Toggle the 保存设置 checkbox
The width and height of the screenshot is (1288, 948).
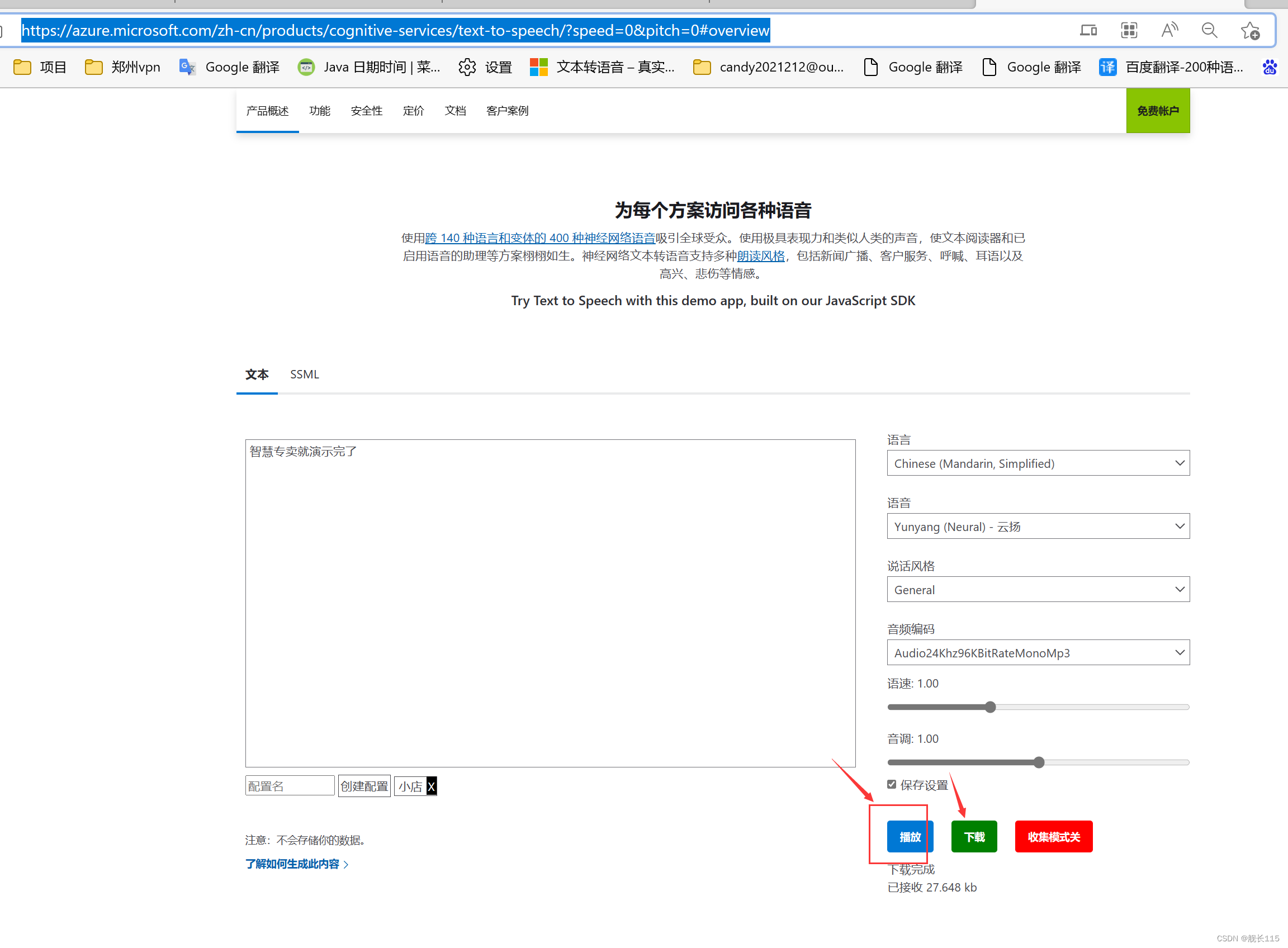[x=892, y=784]
